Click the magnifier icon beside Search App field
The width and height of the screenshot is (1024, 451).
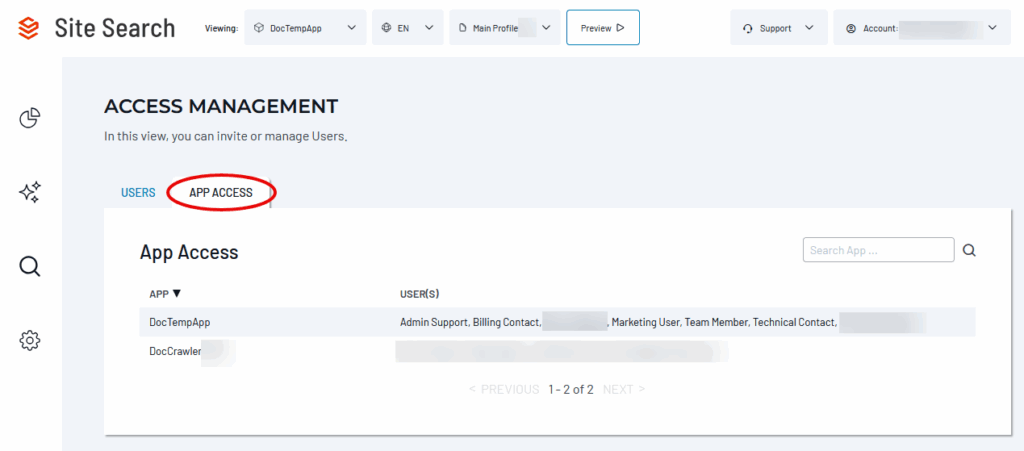(968, 251)
